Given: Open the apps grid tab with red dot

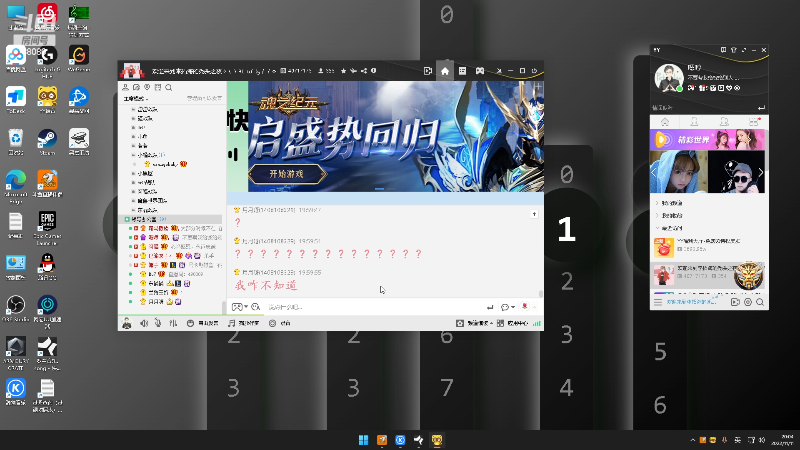Looking at the screenshot, I should point(754,122).
